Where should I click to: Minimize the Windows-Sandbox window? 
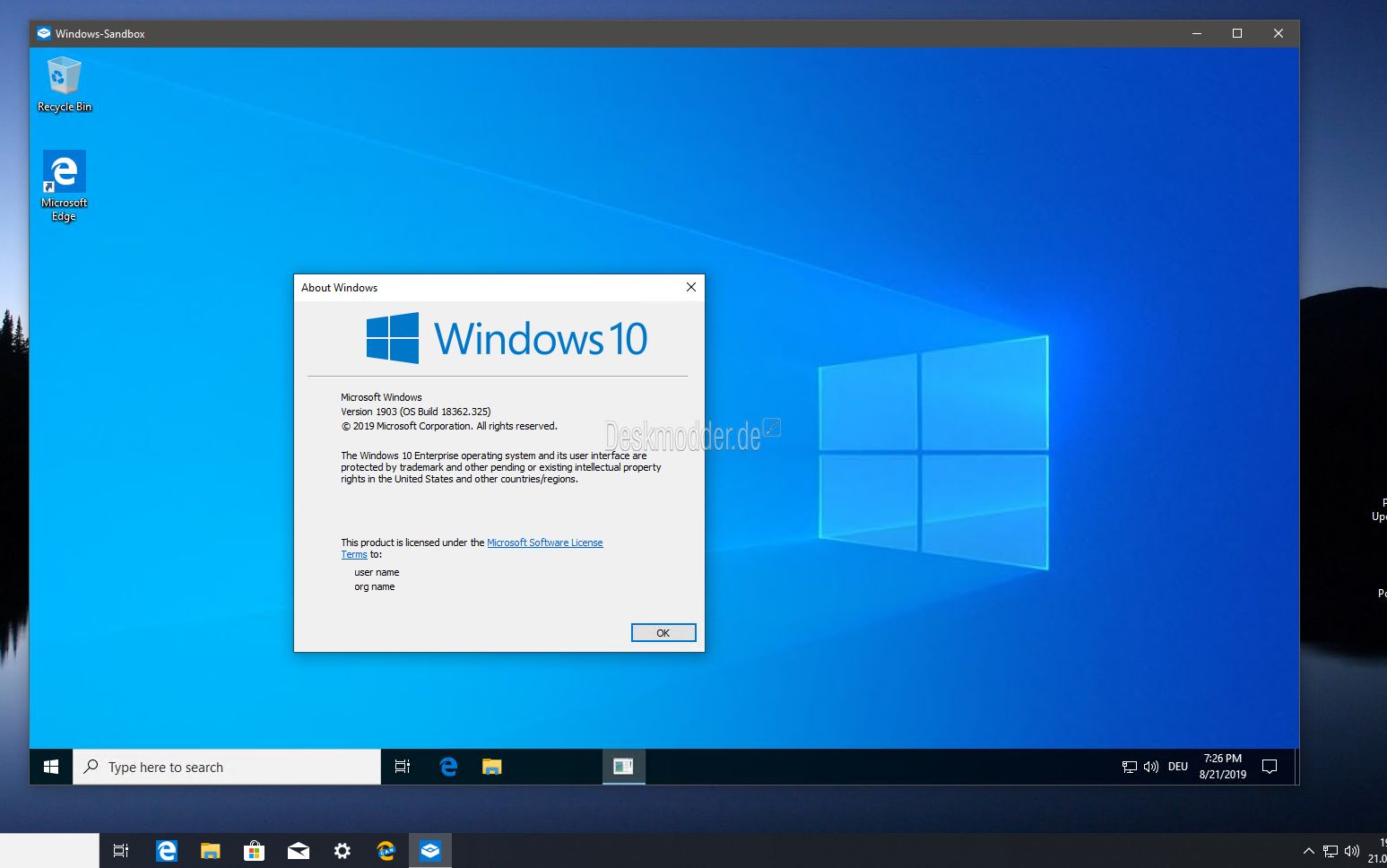[1196, 33]
